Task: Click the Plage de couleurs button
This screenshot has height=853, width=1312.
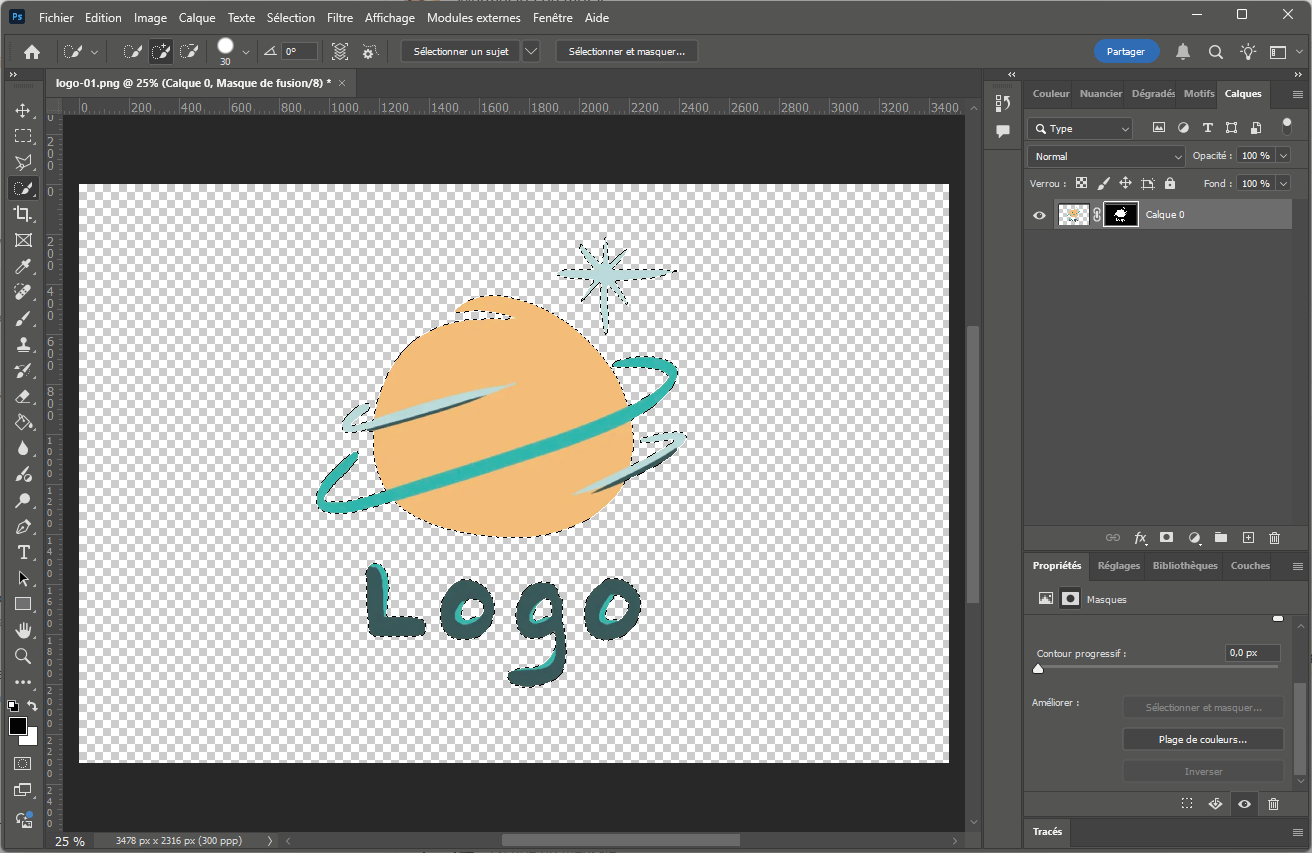Action: tap(1203, 740)
